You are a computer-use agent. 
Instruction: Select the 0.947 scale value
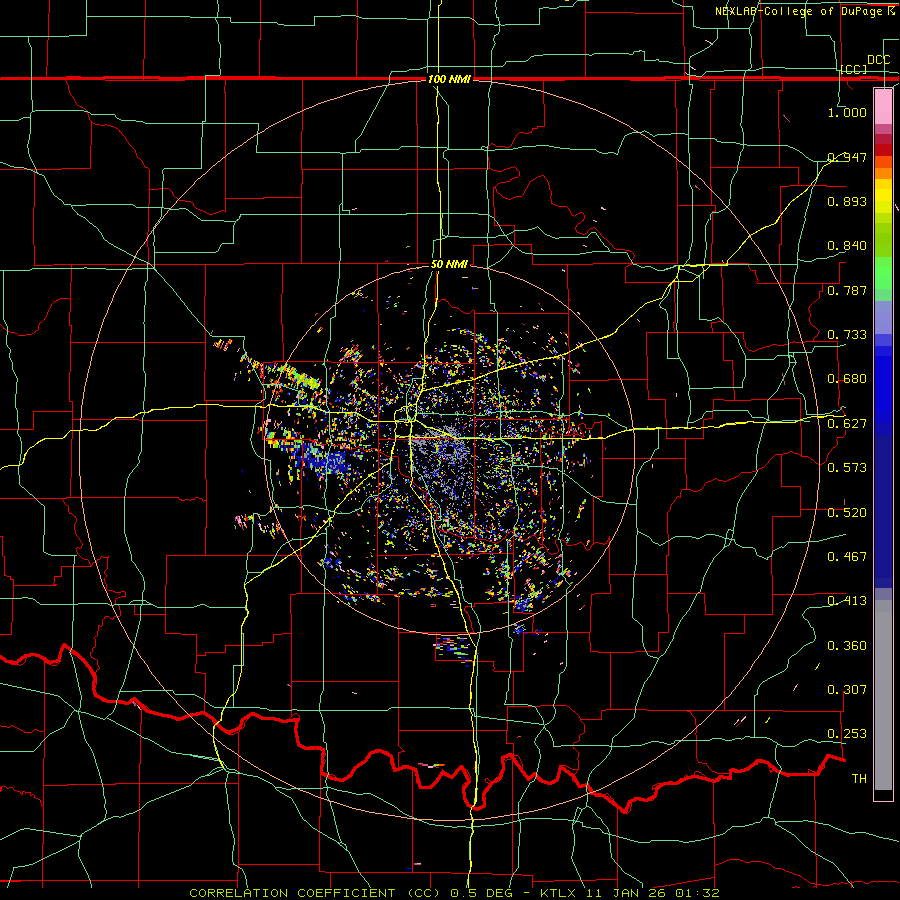coord(847,157)
